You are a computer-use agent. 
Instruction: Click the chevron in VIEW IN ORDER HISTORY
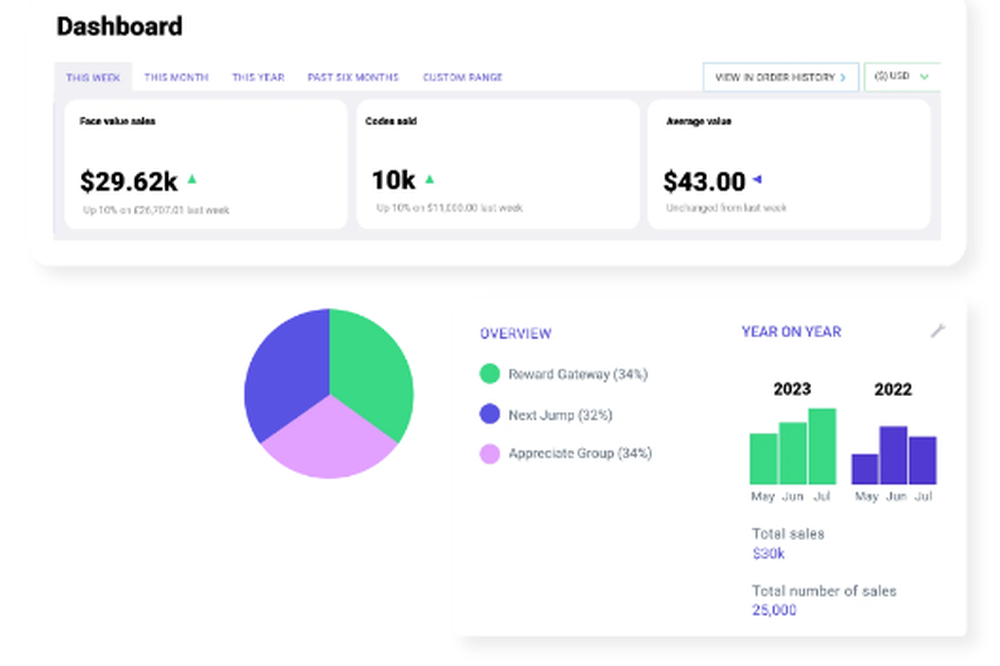[x=843, y=77]
